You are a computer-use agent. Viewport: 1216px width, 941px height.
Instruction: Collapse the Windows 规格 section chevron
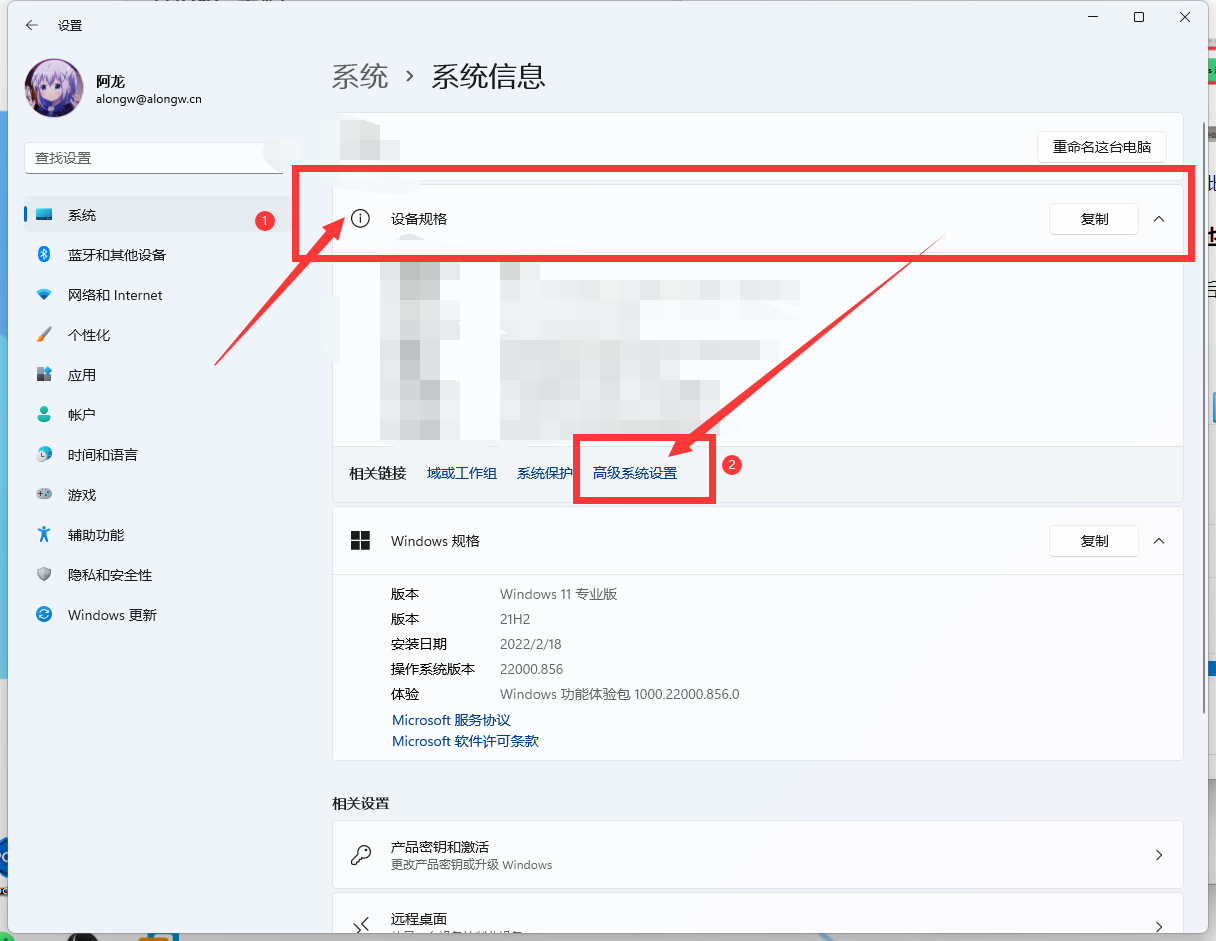tap(1159, 541)
